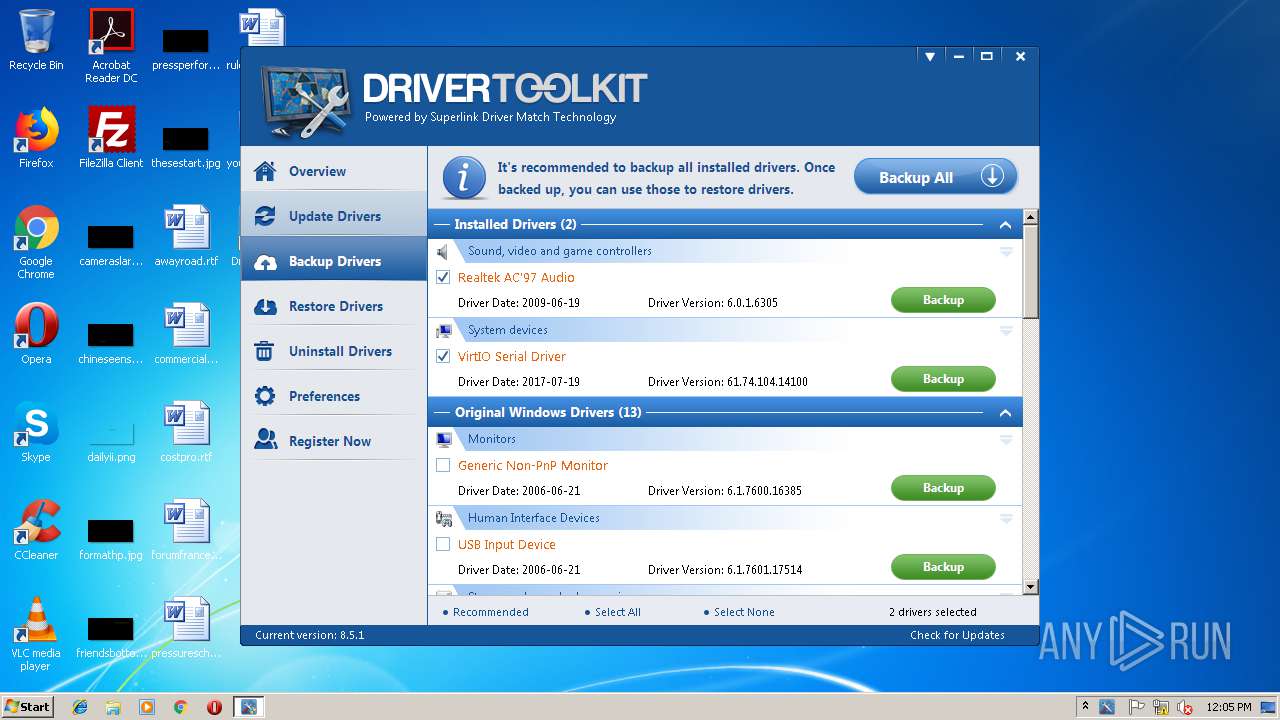The image size is (1280, 720).
Task: Backup the Generic Non-PnP Monitor driver
Action: point(943,488)
